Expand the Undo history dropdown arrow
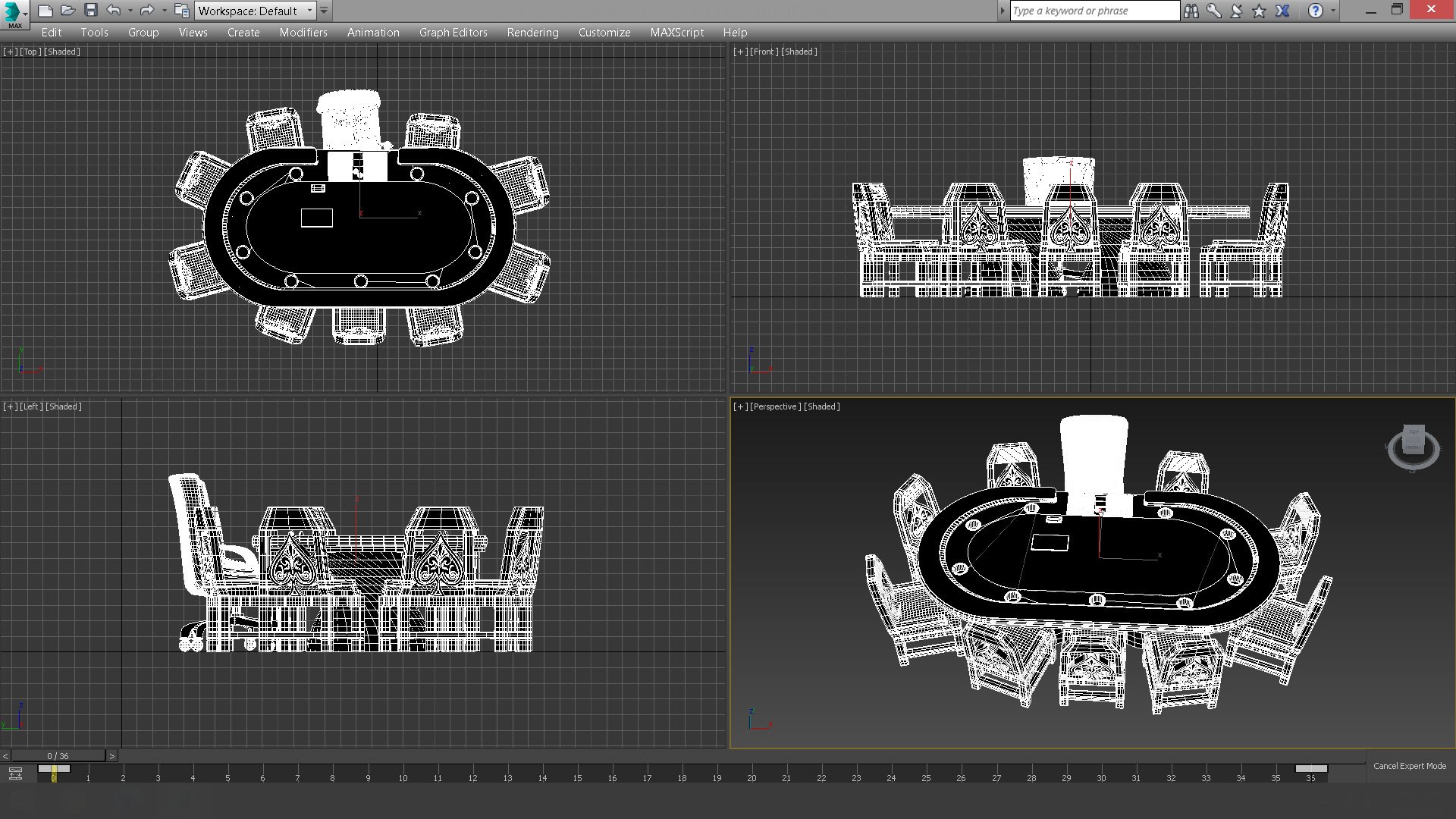 (x=130, y=11)
